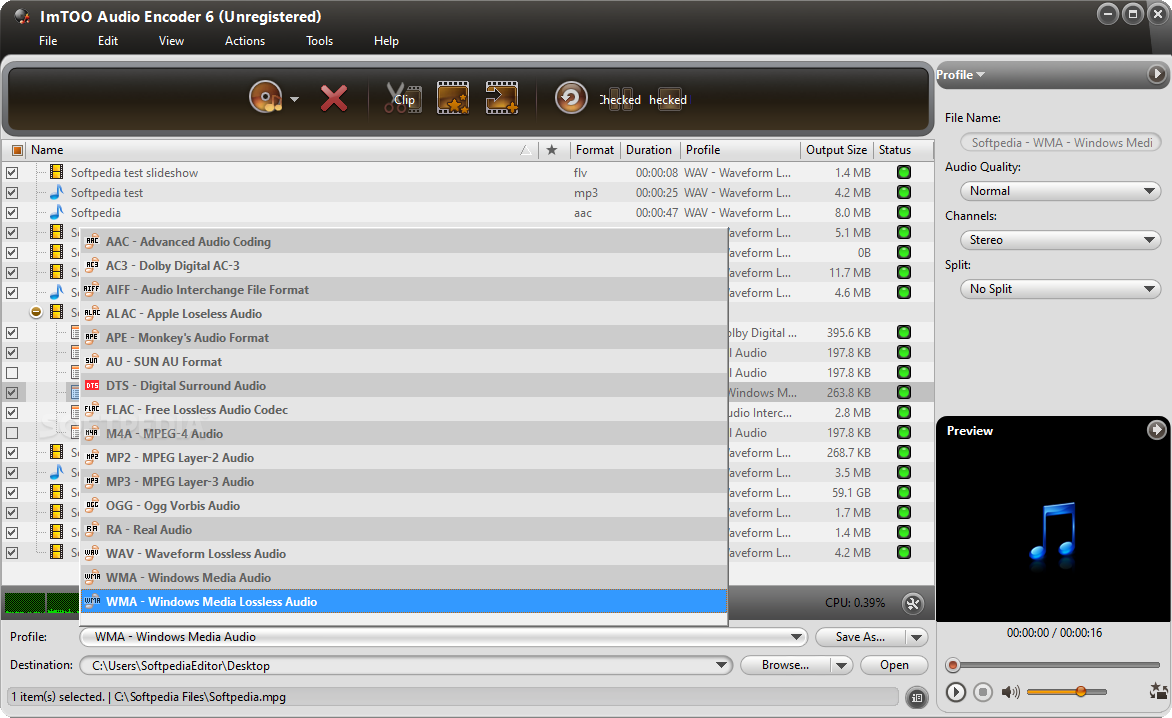Open the Audio Quality Normal dropdown
The width and height of the screenshot is (1172, 718).
click(1060, 191)
